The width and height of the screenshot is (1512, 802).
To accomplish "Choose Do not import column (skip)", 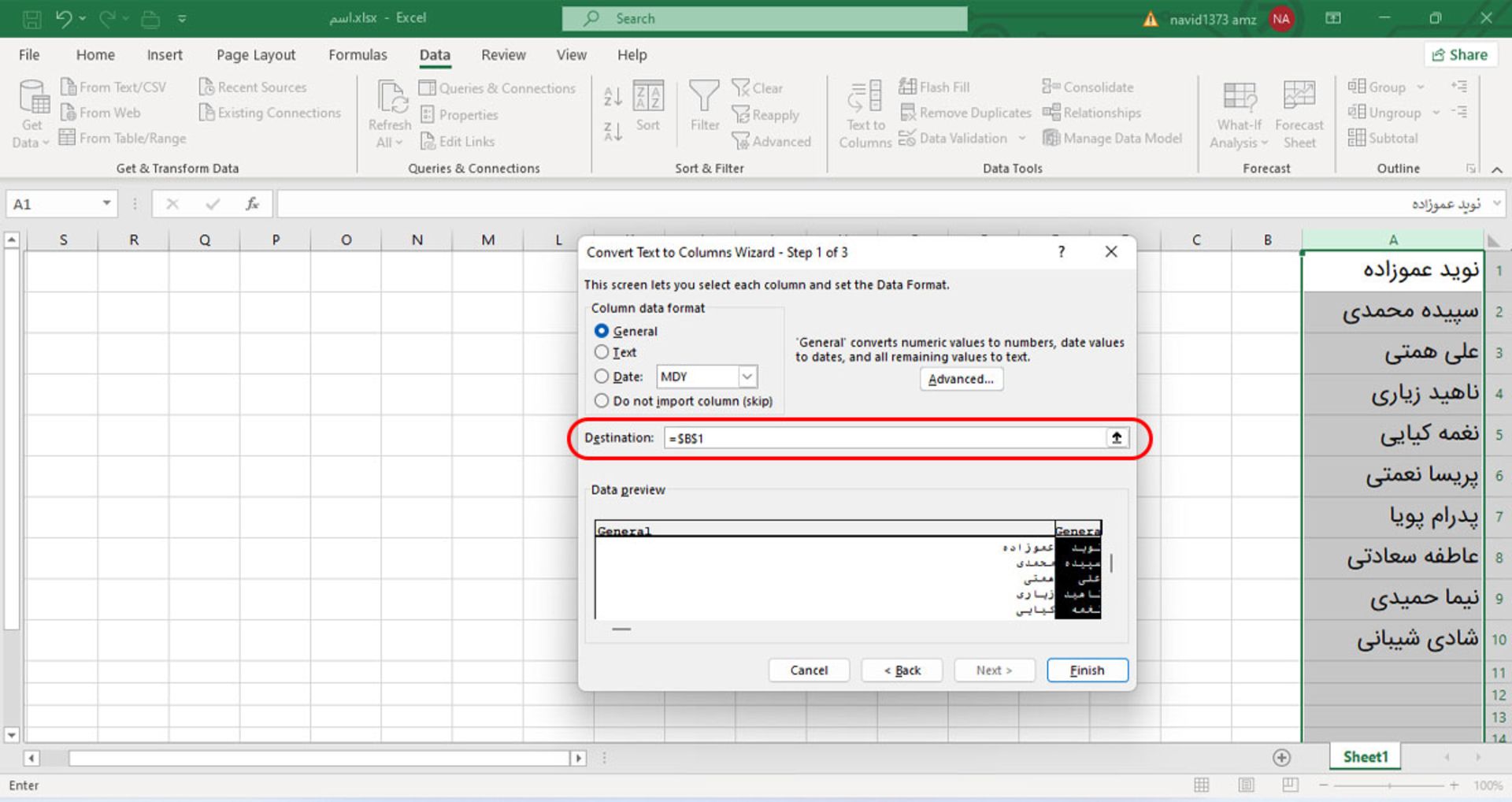I will pyautogui.click(x=602, y=401).
